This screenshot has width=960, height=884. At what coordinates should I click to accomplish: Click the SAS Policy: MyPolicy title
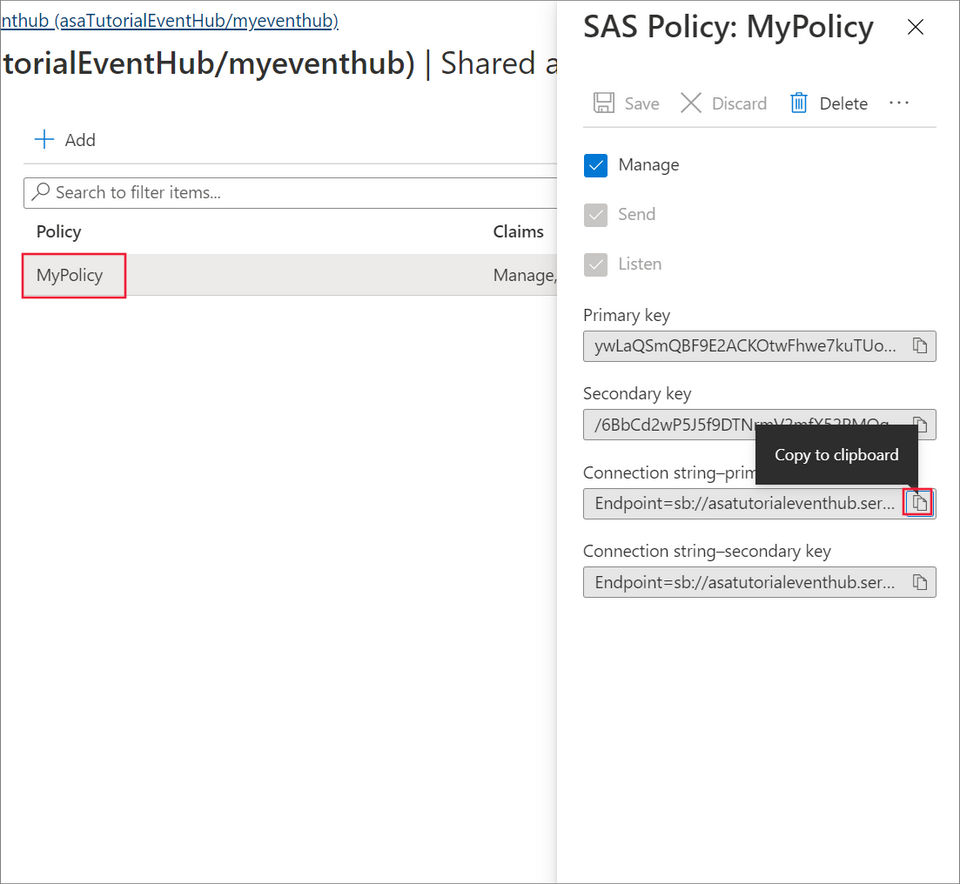(x=728, y=28)
